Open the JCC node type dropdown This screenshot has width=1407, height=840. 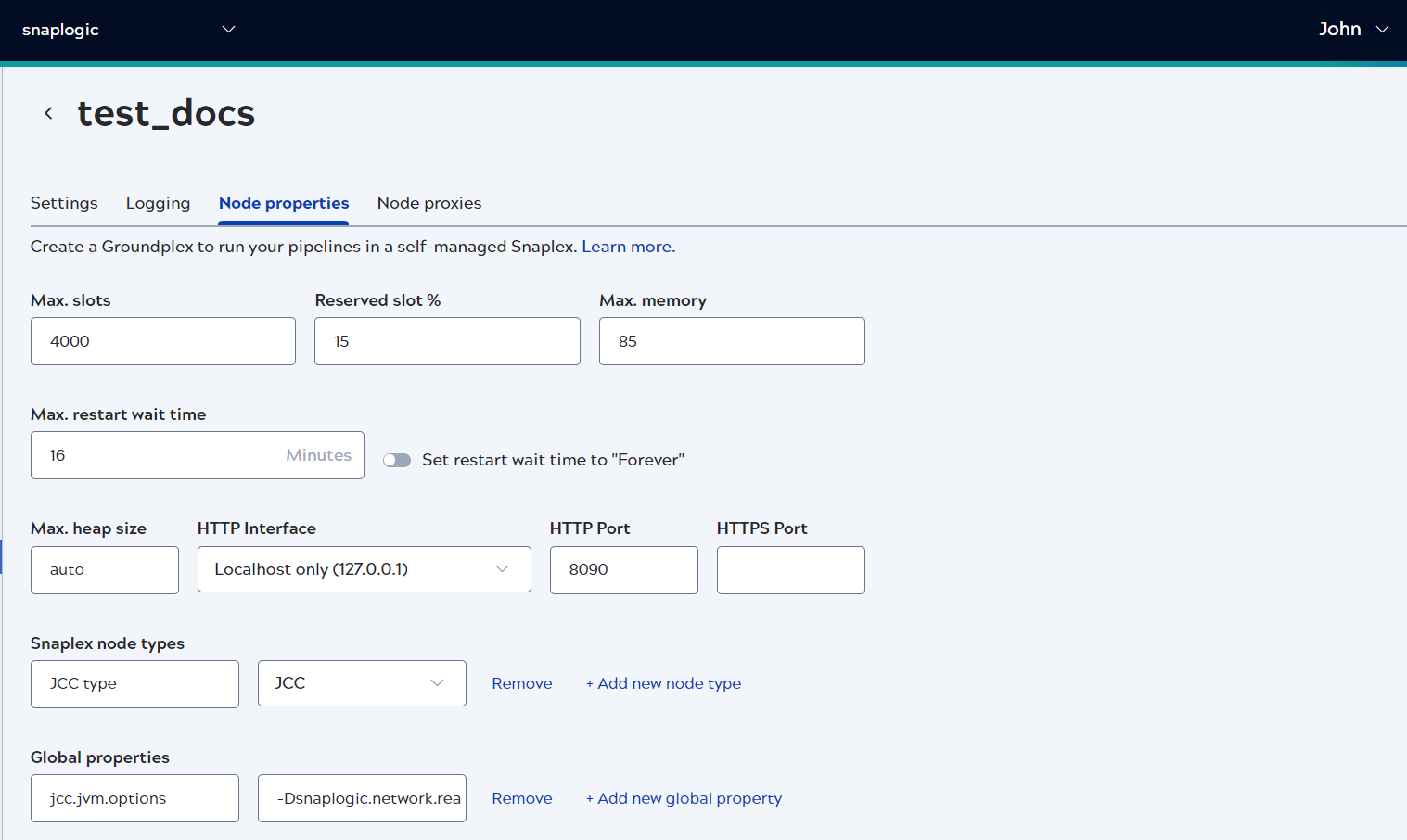(x=436, y=682)
